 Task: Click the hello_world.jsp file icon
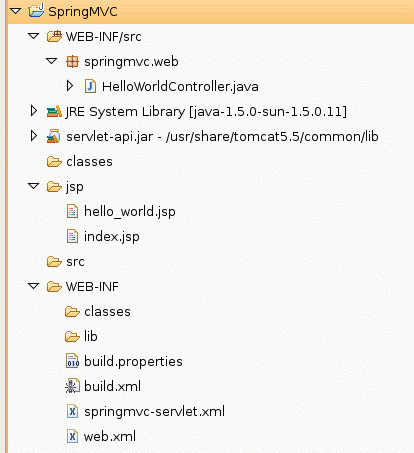72,211
